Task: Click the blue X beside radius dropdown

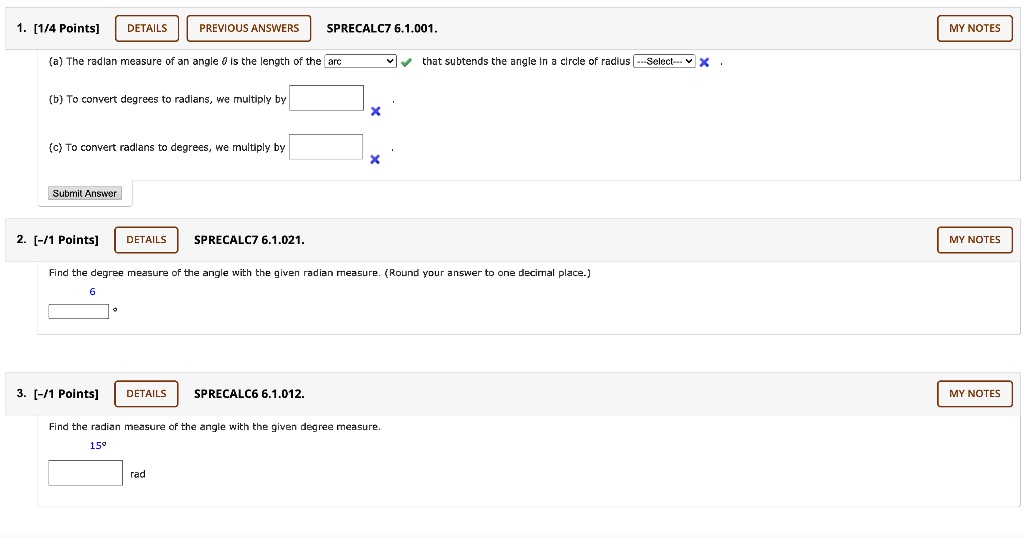Action: 704,63
